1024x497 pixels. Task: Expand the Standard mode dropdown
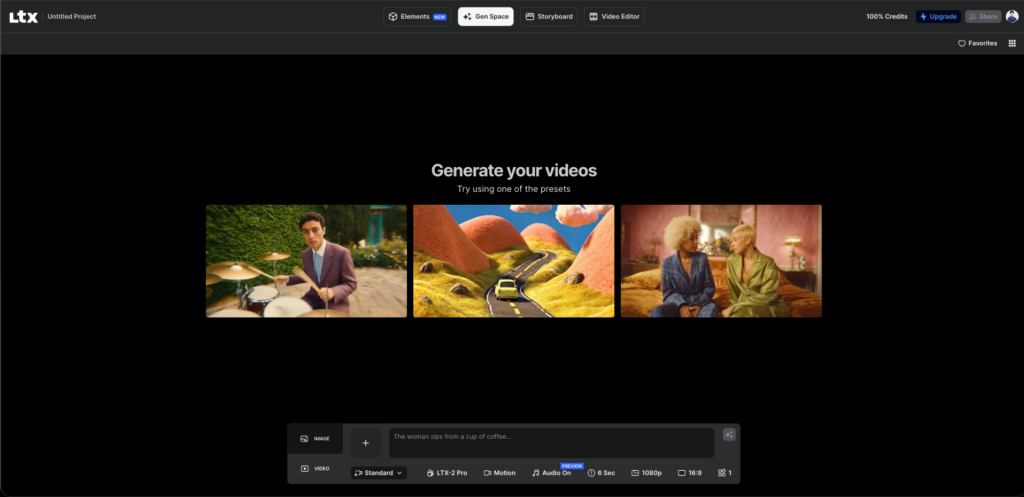(379, 472)
